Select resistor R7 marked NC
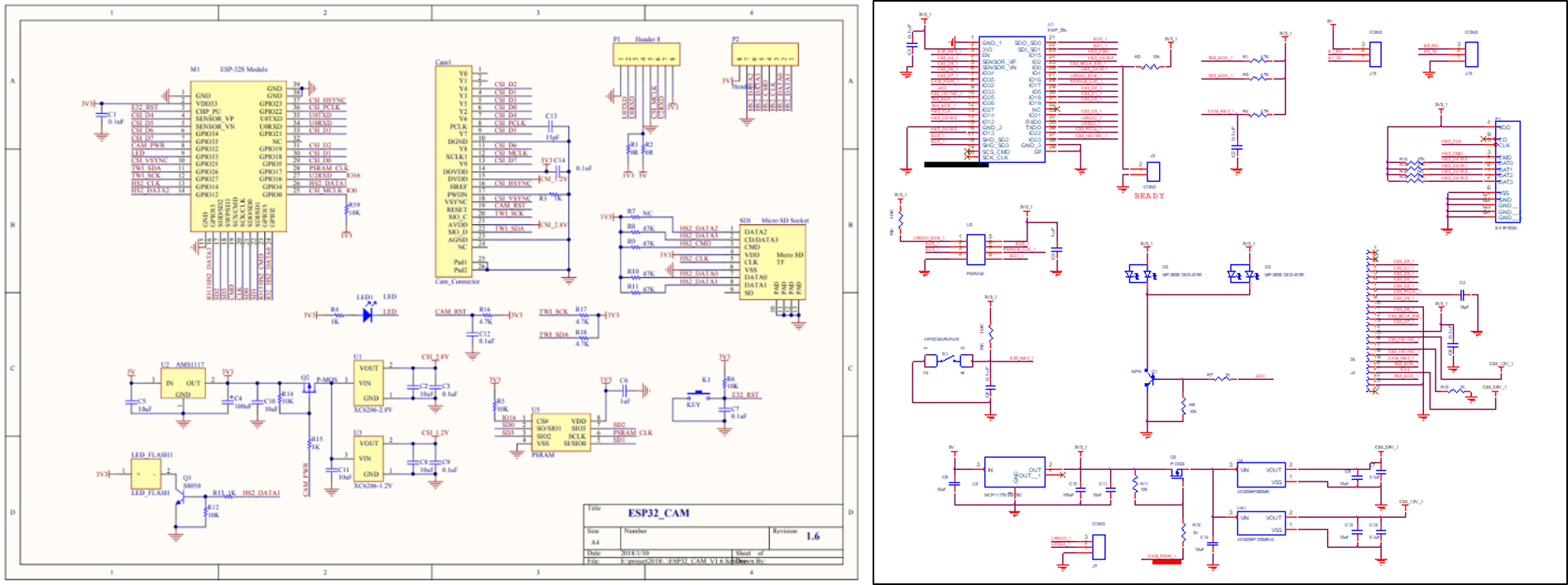 [637, 217]
